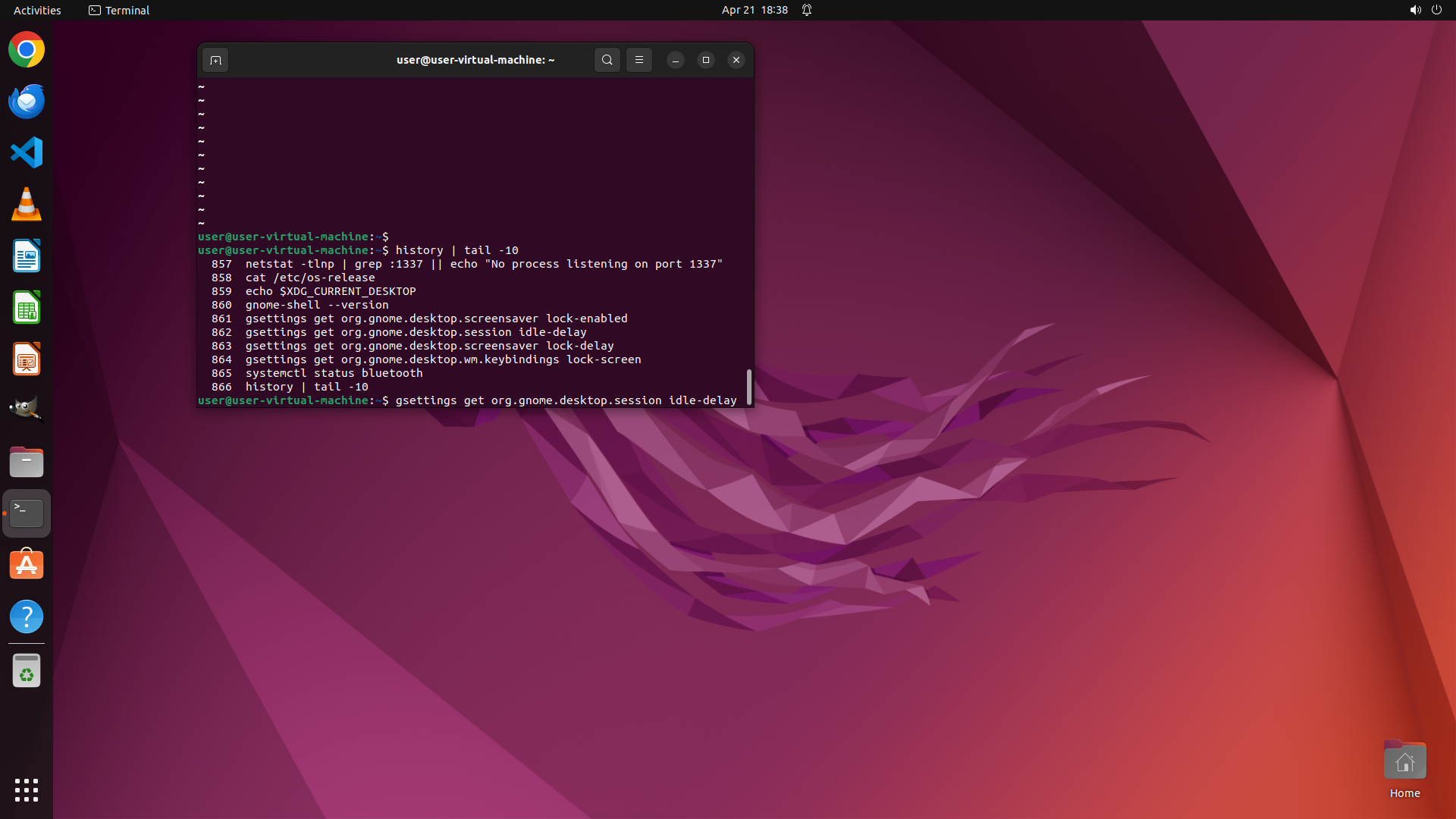Open the clock and notifications panel
The image size is (1456, 819).
(x=755, y=10)
